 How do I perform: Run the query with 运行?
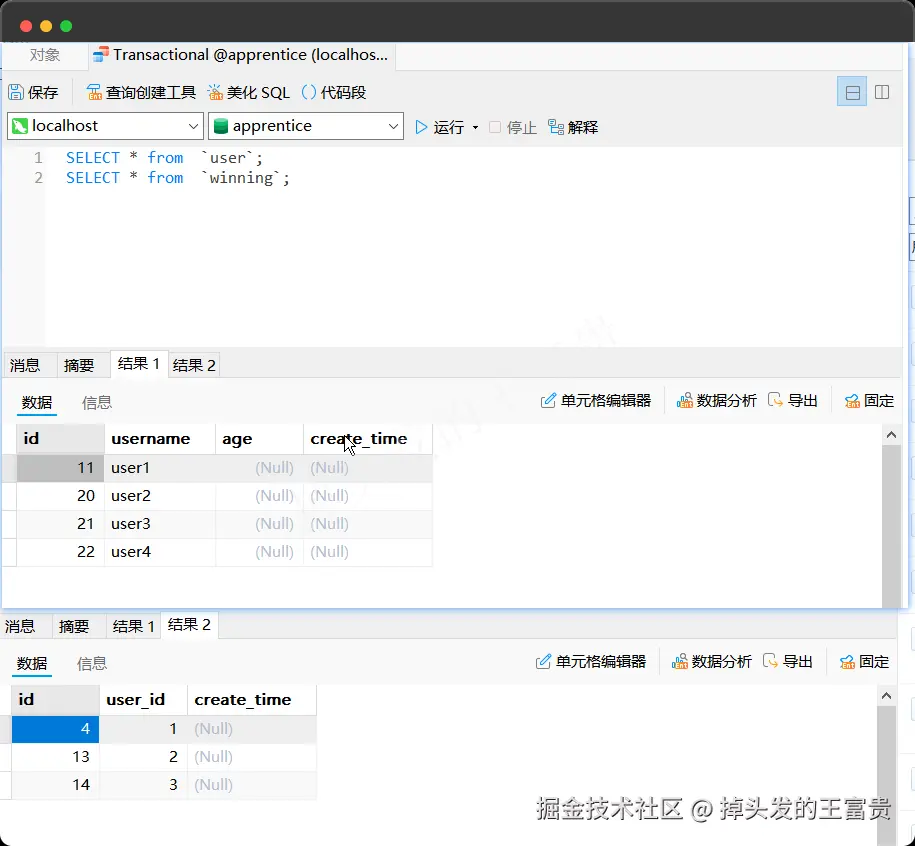coord(439,127)
